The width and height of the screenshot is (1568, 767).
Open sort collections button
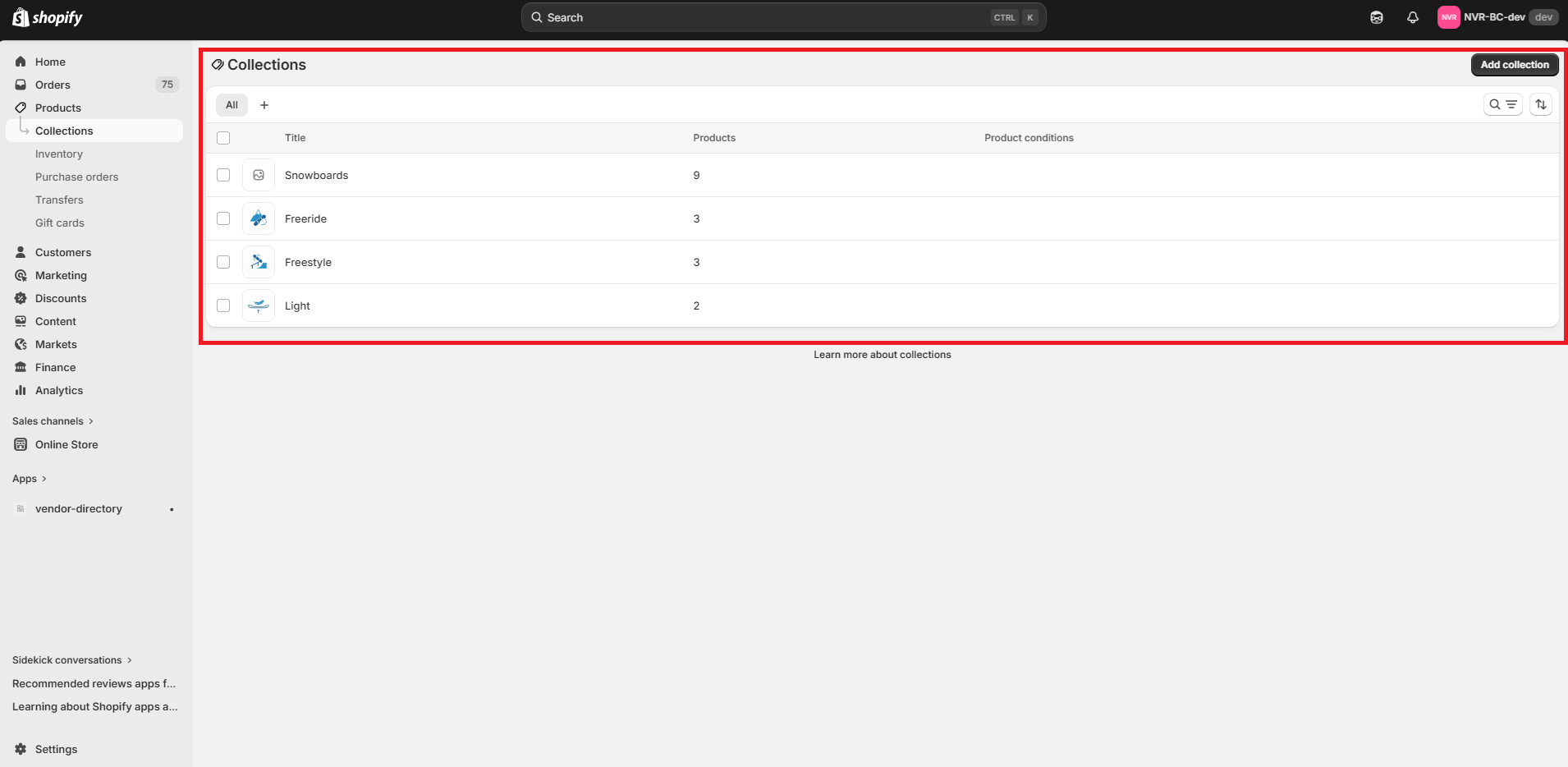(1541, 104)
